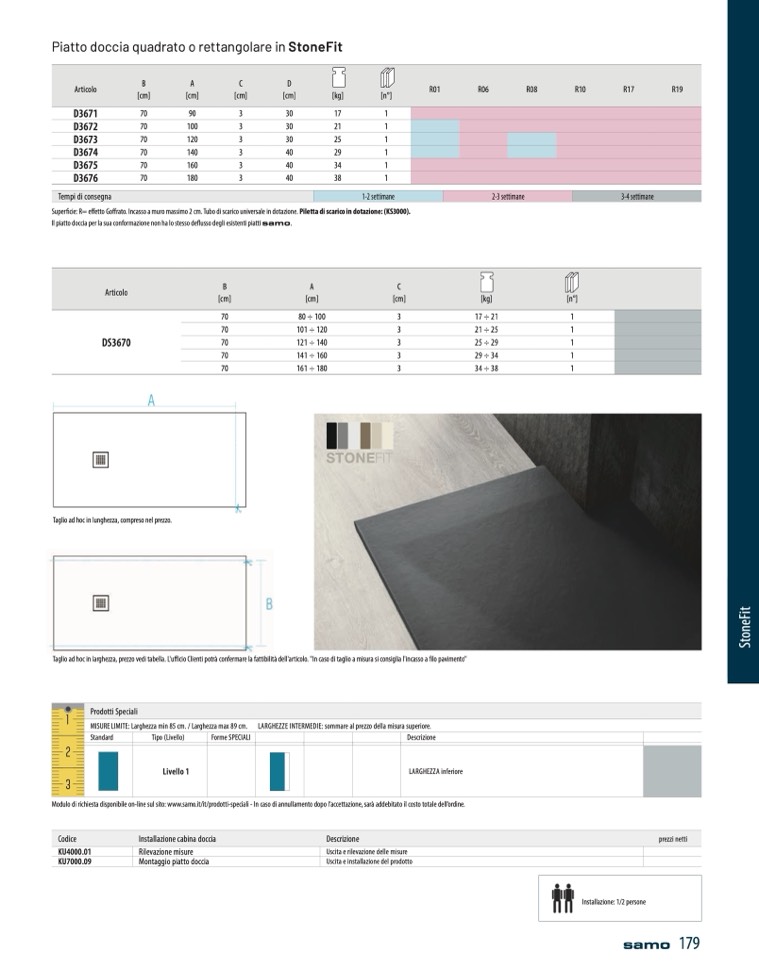Click the two-person installation icon
The height and width of the screenshot is (968, 759).
562,898
